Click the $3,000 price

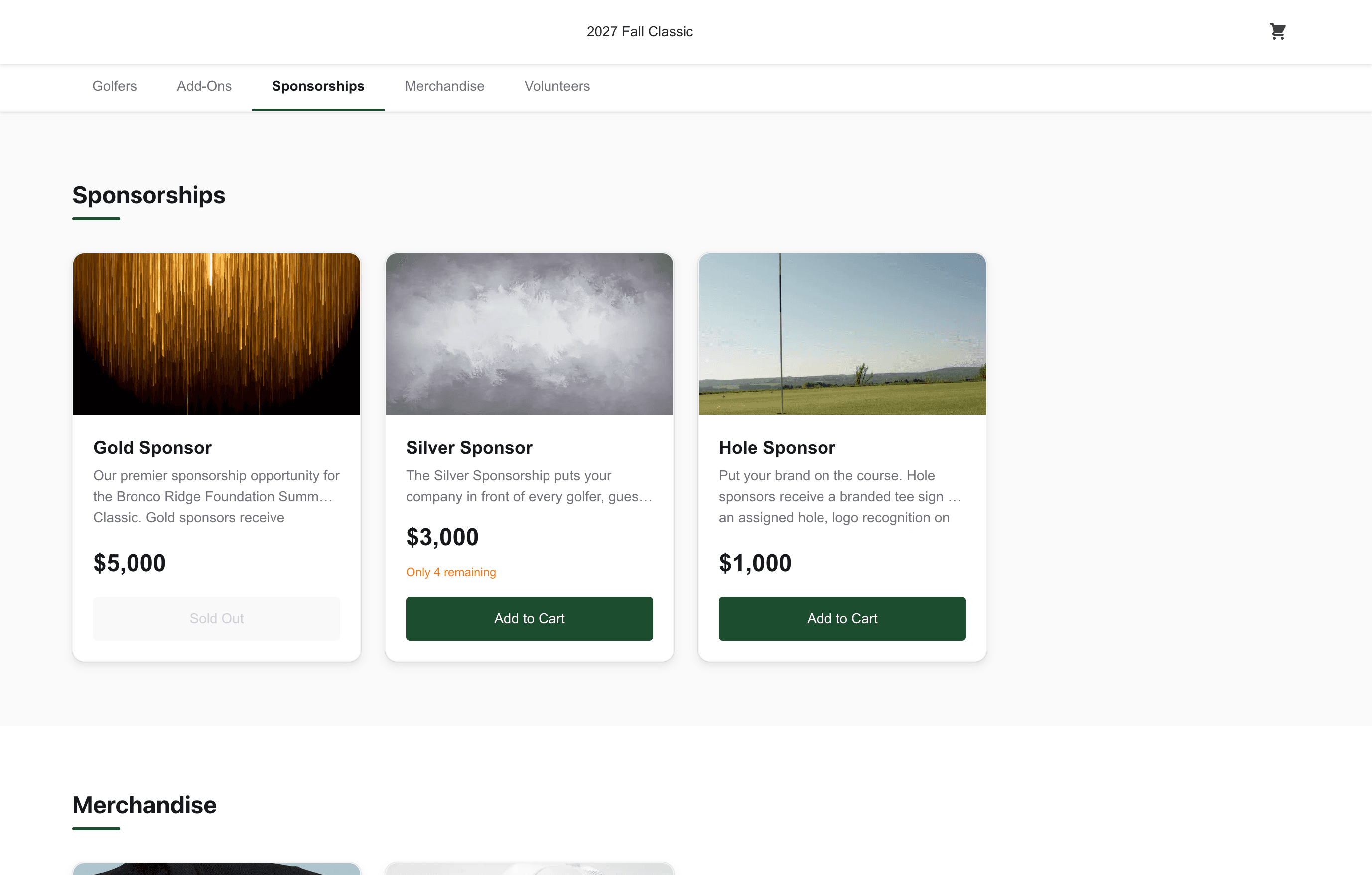[442, 537]
